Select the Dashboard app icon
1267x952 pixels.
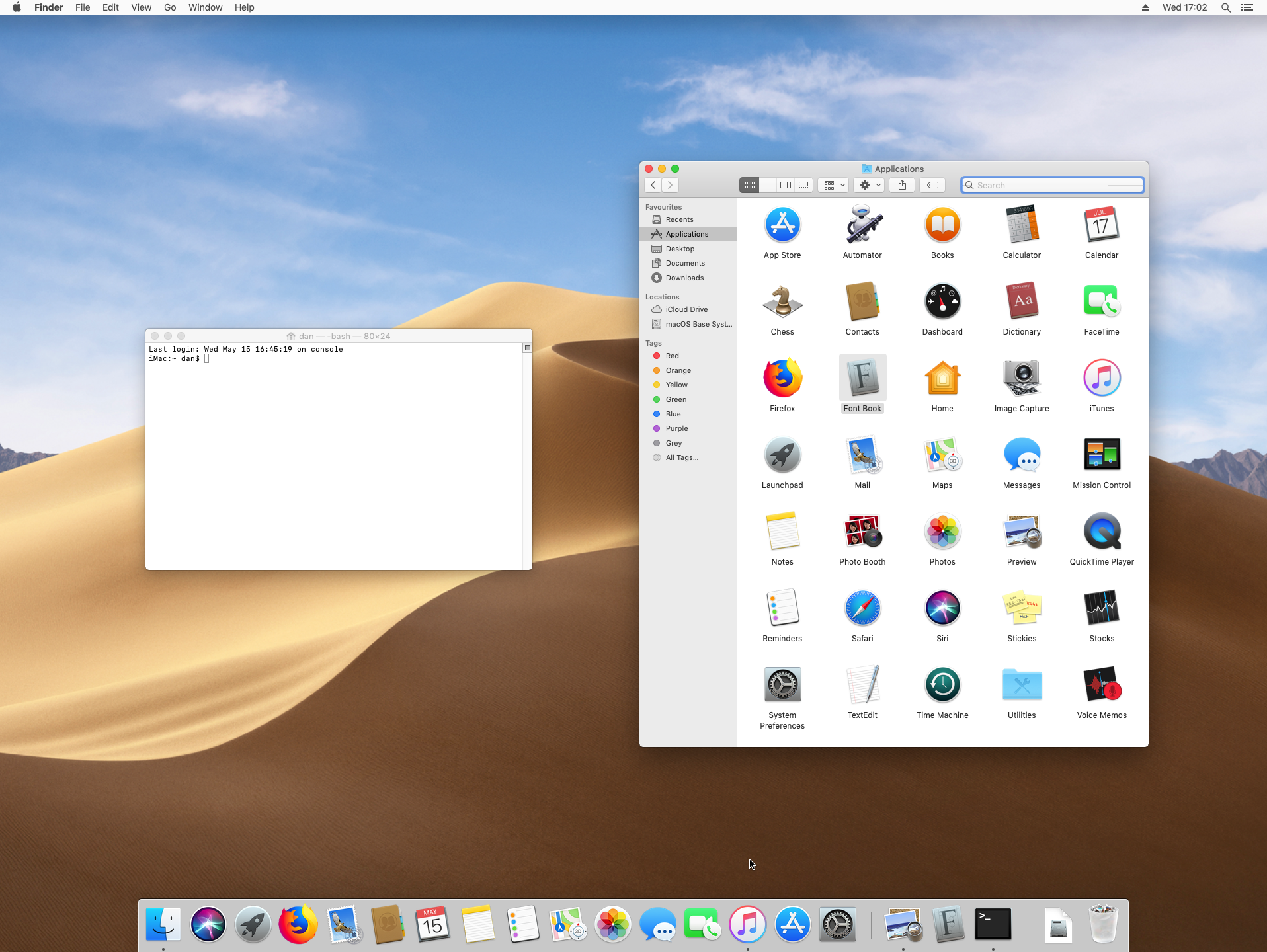942,302
